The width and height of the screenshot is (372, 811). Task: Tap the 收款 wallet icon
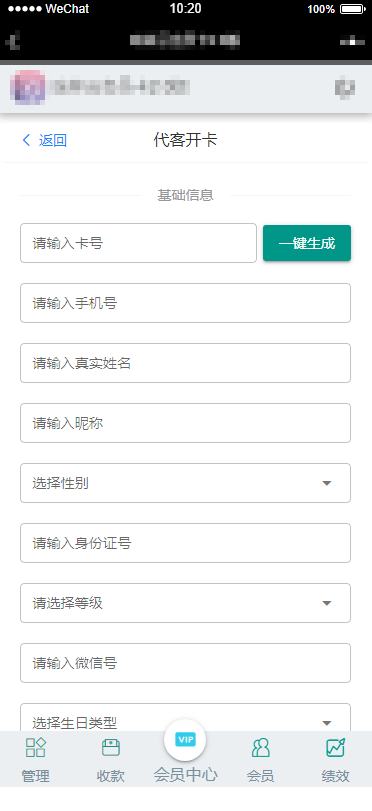(x=111, y=747)
